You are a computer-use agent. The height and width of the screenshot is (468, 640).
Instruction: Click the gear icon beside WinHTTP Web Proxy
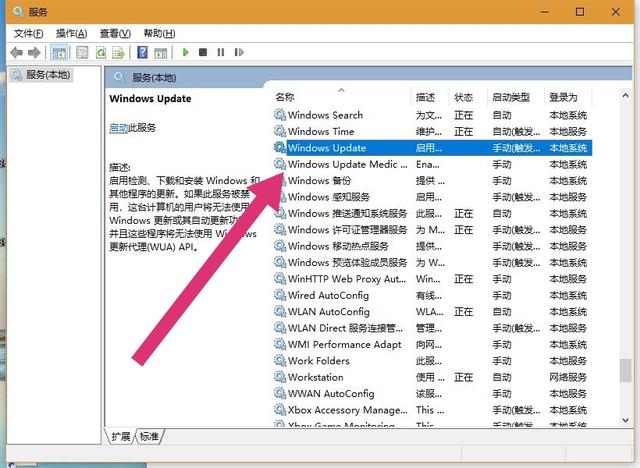click(280, 279)
